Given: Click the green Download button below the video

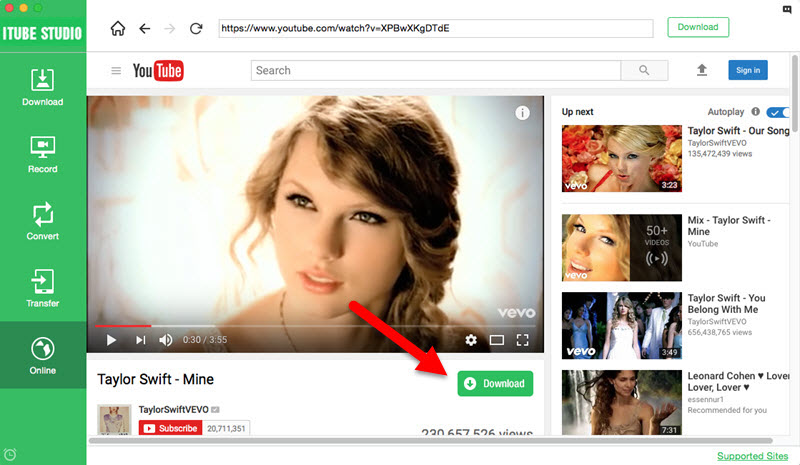Looking at the screenshot, I should click(x=495, y=383).
